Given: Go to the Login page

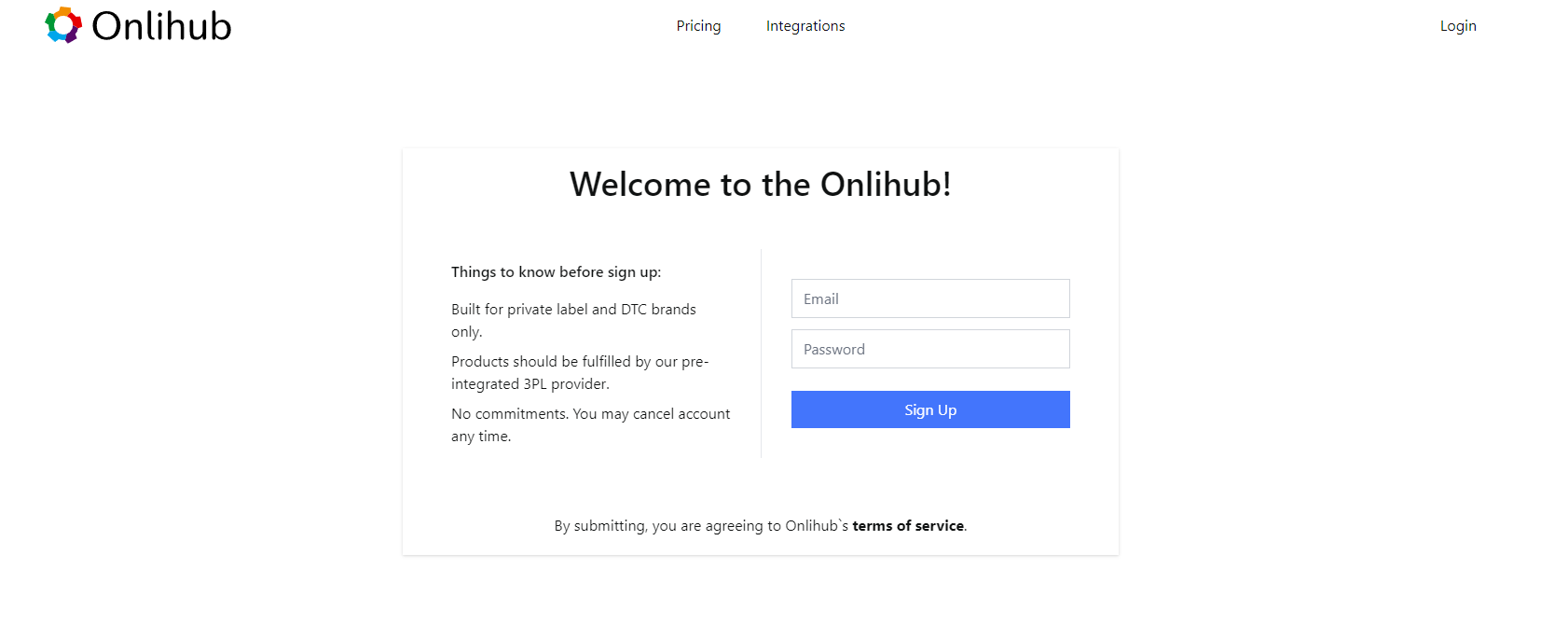Looking at the screenshot, I should [x=1458, y=26].
